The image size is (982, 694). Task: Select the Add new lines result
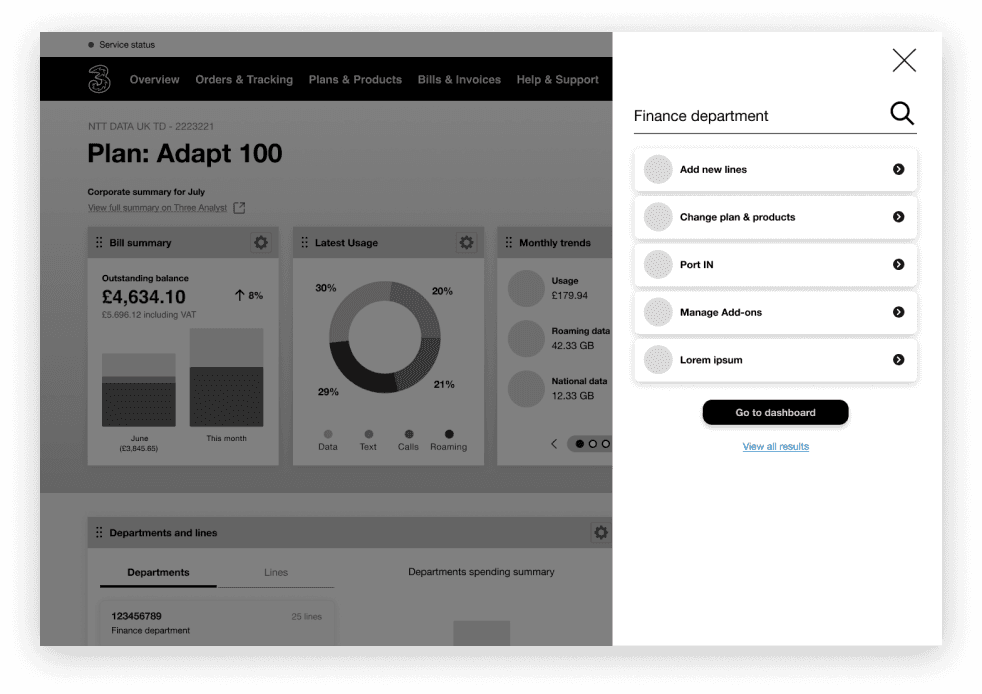[x=775, y=169]
